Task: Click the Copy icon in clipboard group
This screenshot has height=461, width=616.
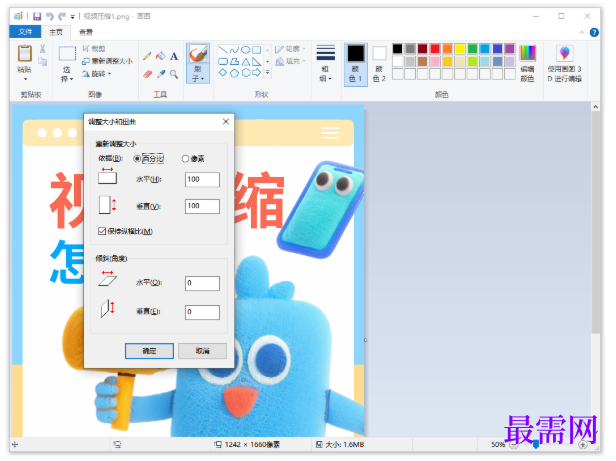Action: [42, 62]
